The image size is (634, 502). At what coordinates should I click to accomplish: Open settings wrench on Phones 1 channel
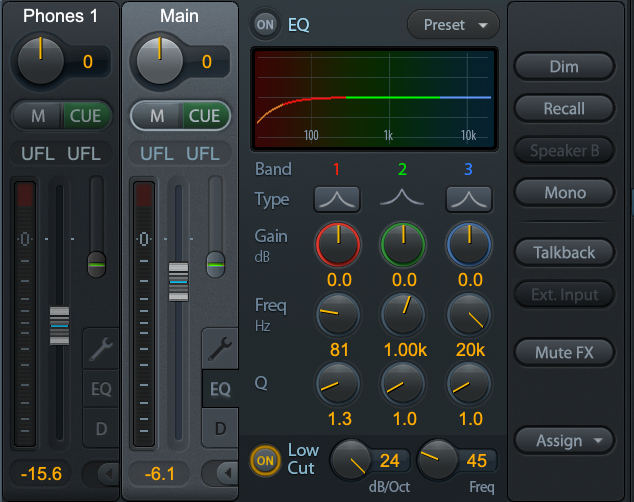101,348
